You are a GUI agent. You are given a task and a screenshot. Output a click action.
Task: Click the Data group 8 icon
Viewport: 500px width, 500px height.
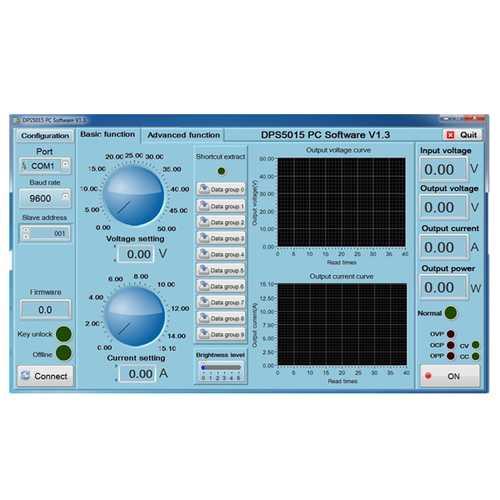click(x=204, y=318)
